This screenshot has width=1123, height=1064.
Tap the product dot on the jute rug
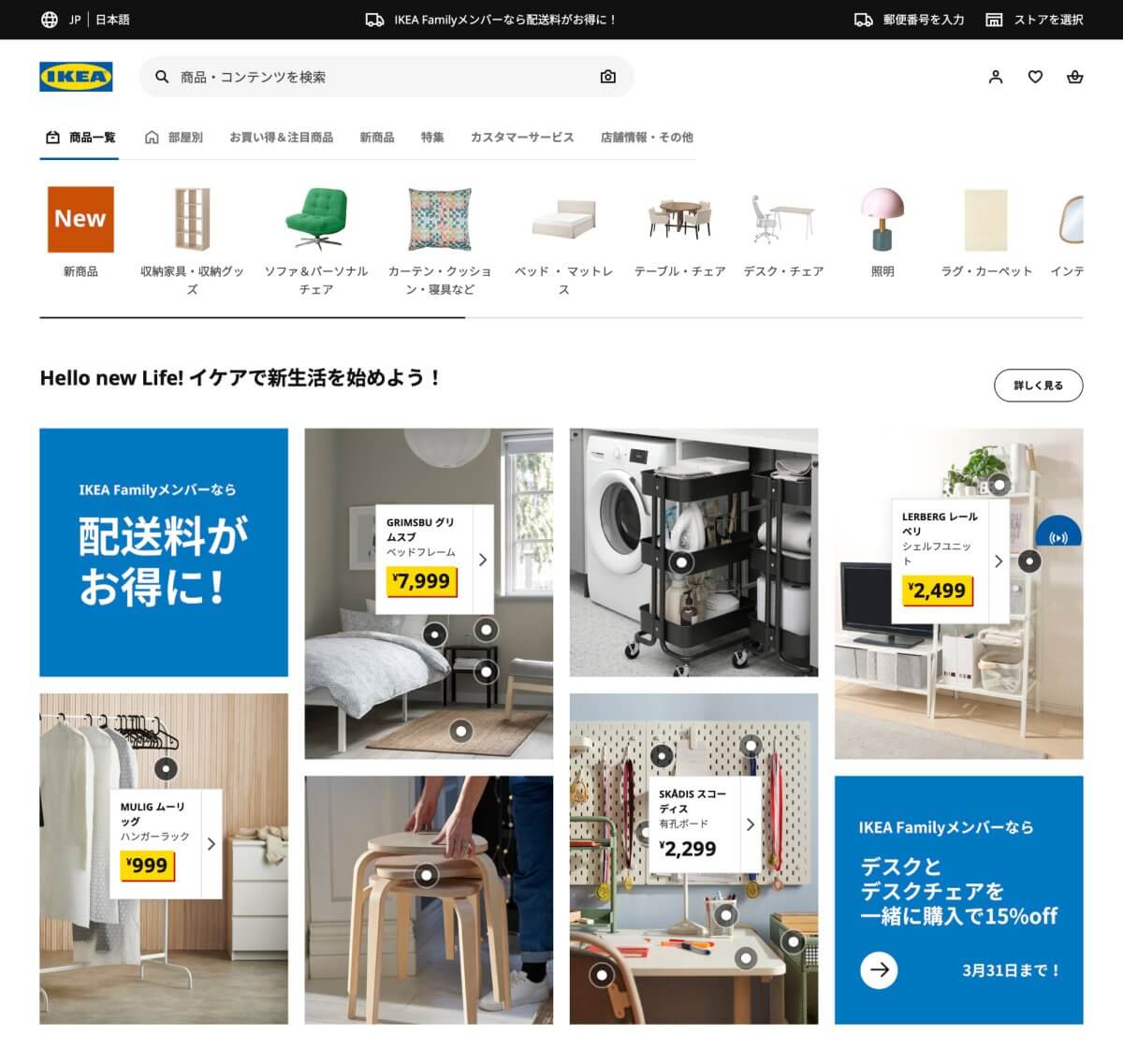[460, 731]
